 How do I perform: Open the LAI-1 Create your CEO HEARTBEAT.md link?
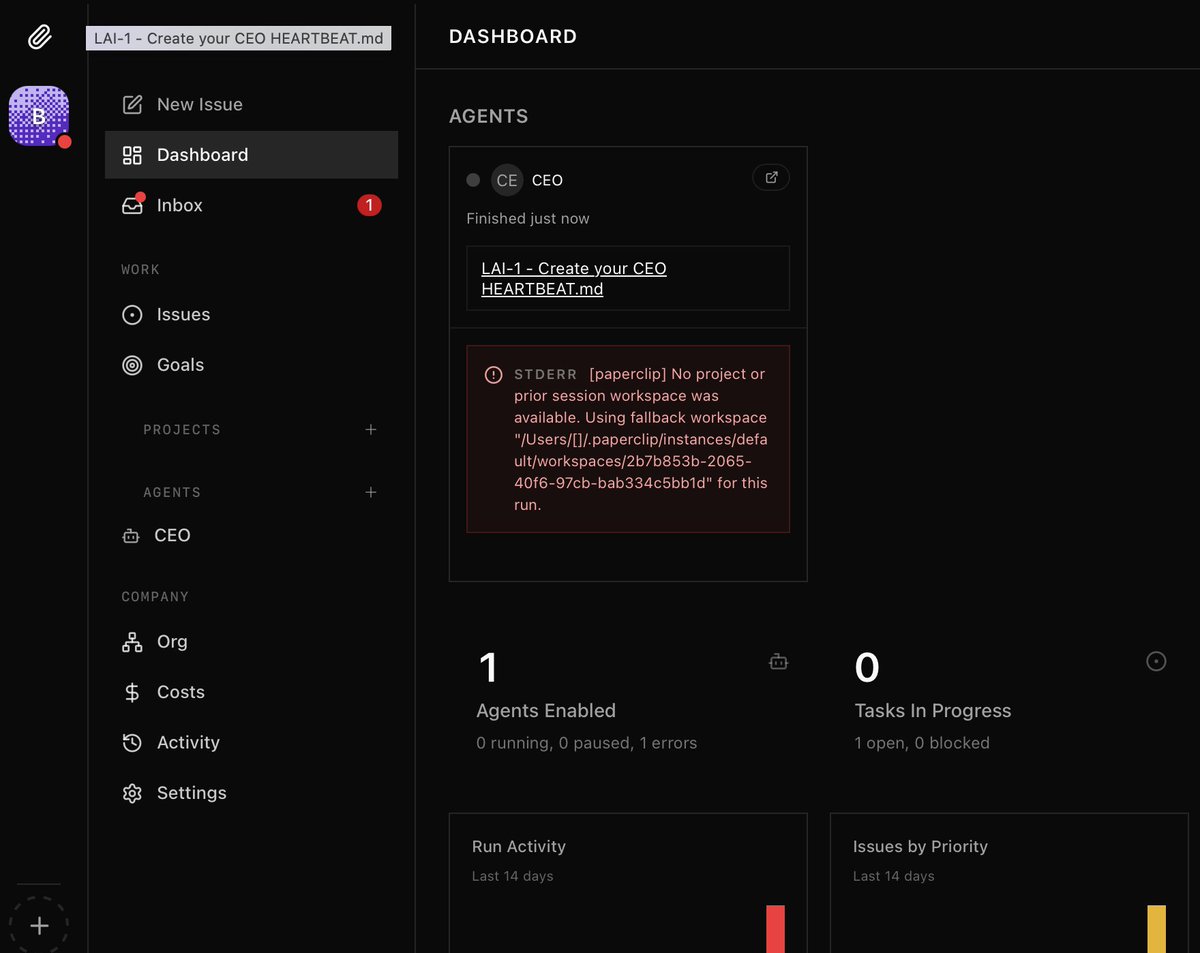tap(574, 279)
